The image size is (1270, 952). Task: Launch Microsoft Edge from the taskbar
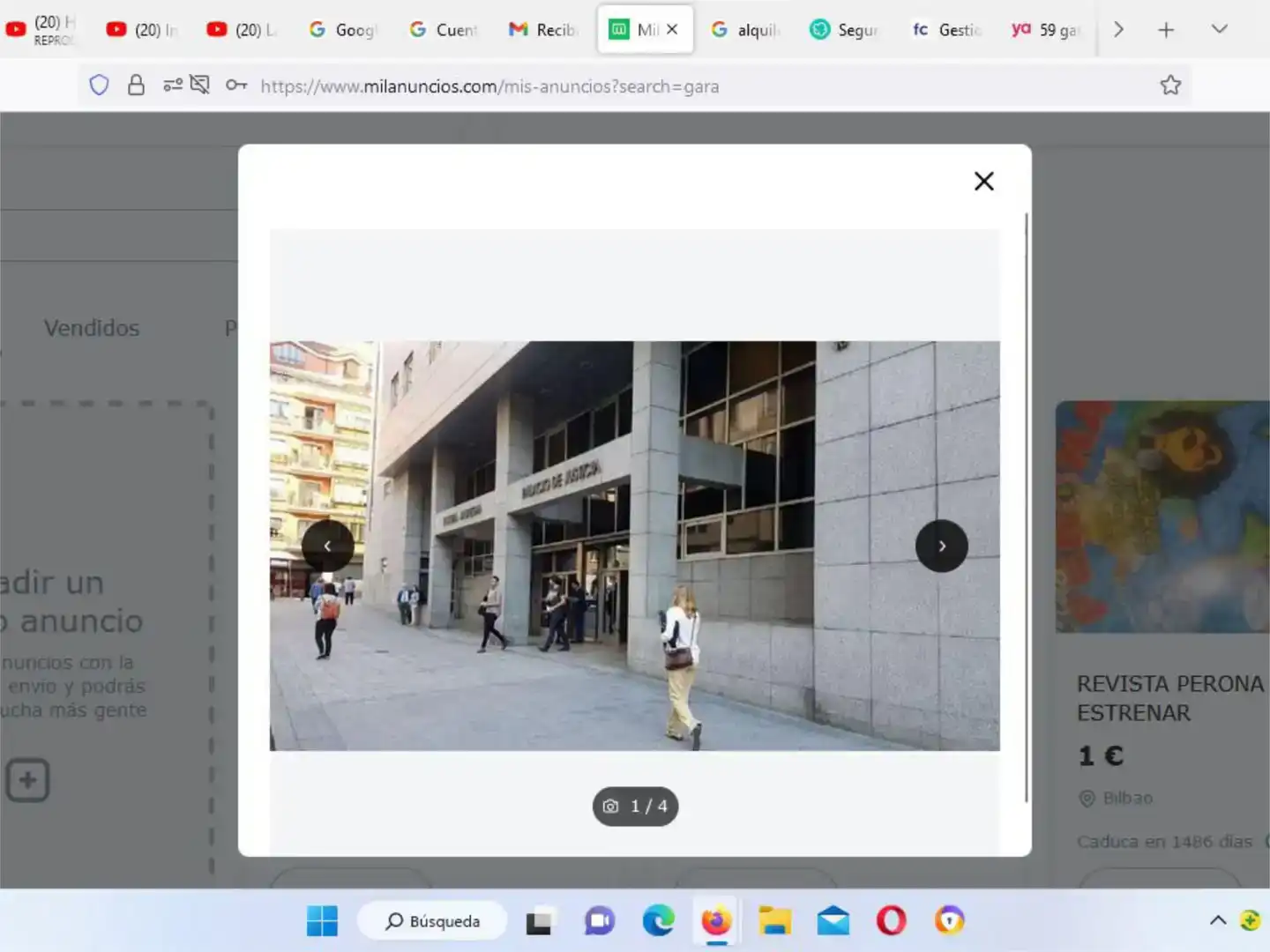click(x=658, y=921)
